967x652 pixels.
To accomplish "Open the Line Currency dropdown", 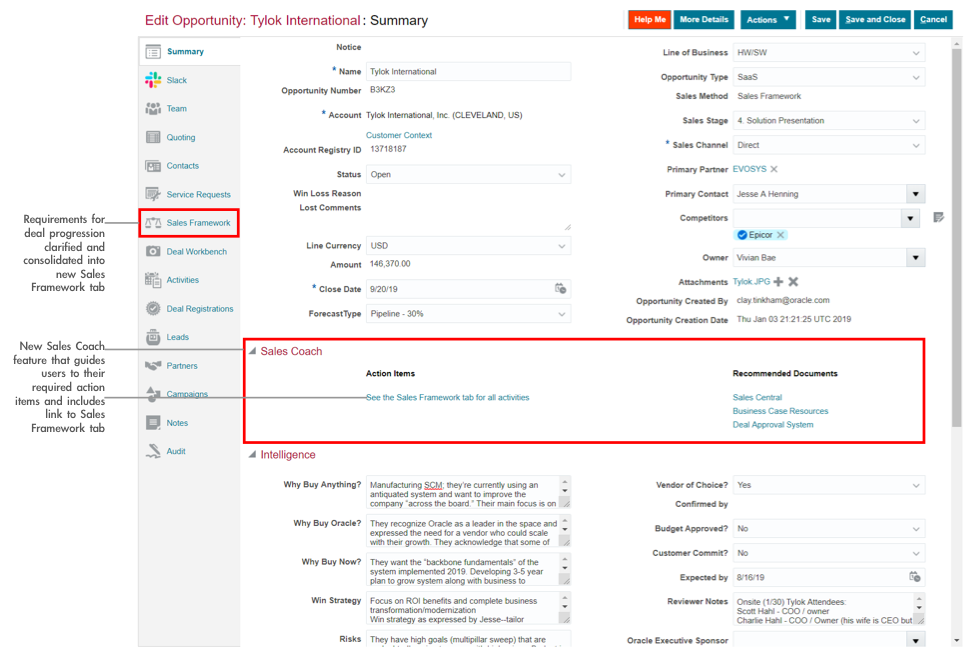I will 562,246.
